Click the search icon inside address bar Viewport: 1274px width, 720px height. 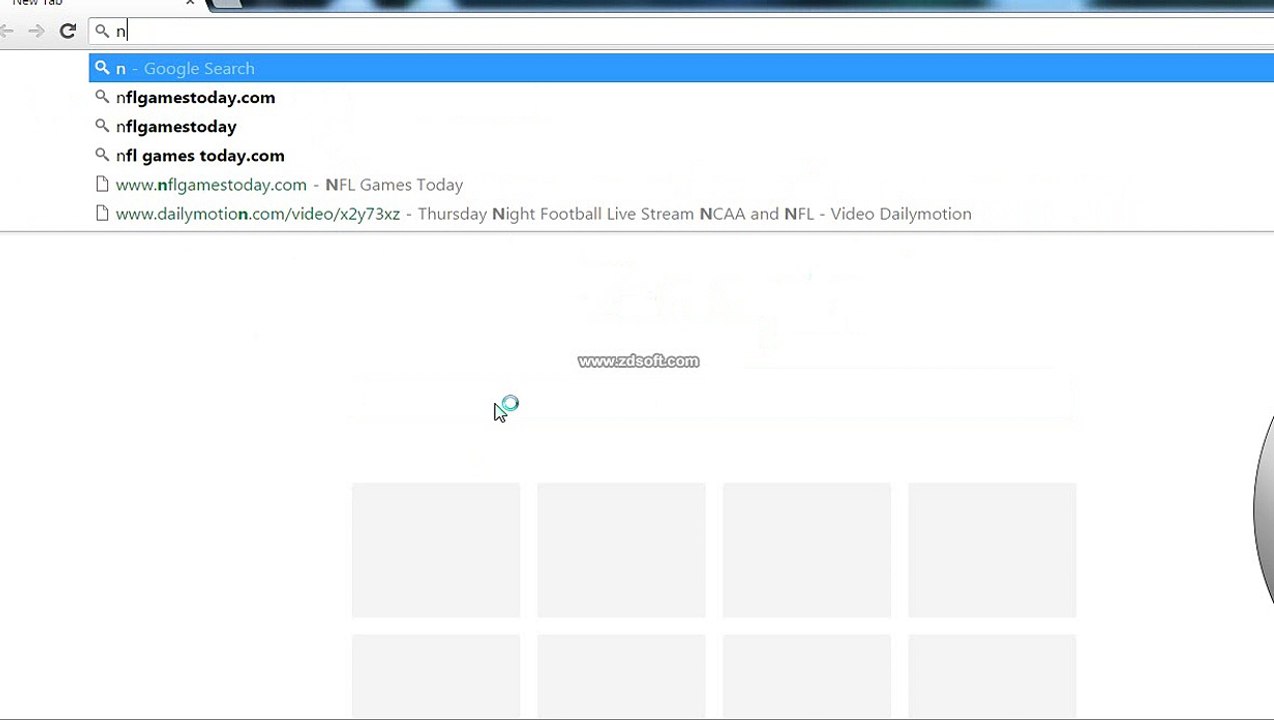click(x=102, y=31)
